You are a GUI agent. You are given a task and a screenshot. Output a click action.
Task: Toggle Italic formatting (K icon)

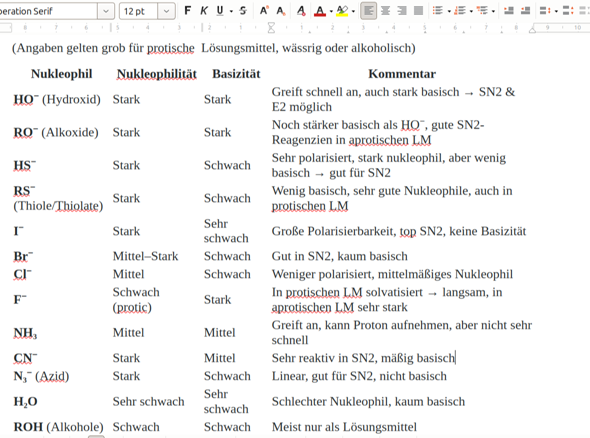(204, 11)
